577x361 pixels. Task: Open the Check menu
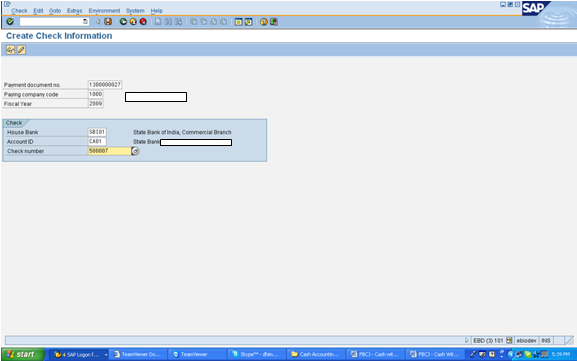point(19,11)
